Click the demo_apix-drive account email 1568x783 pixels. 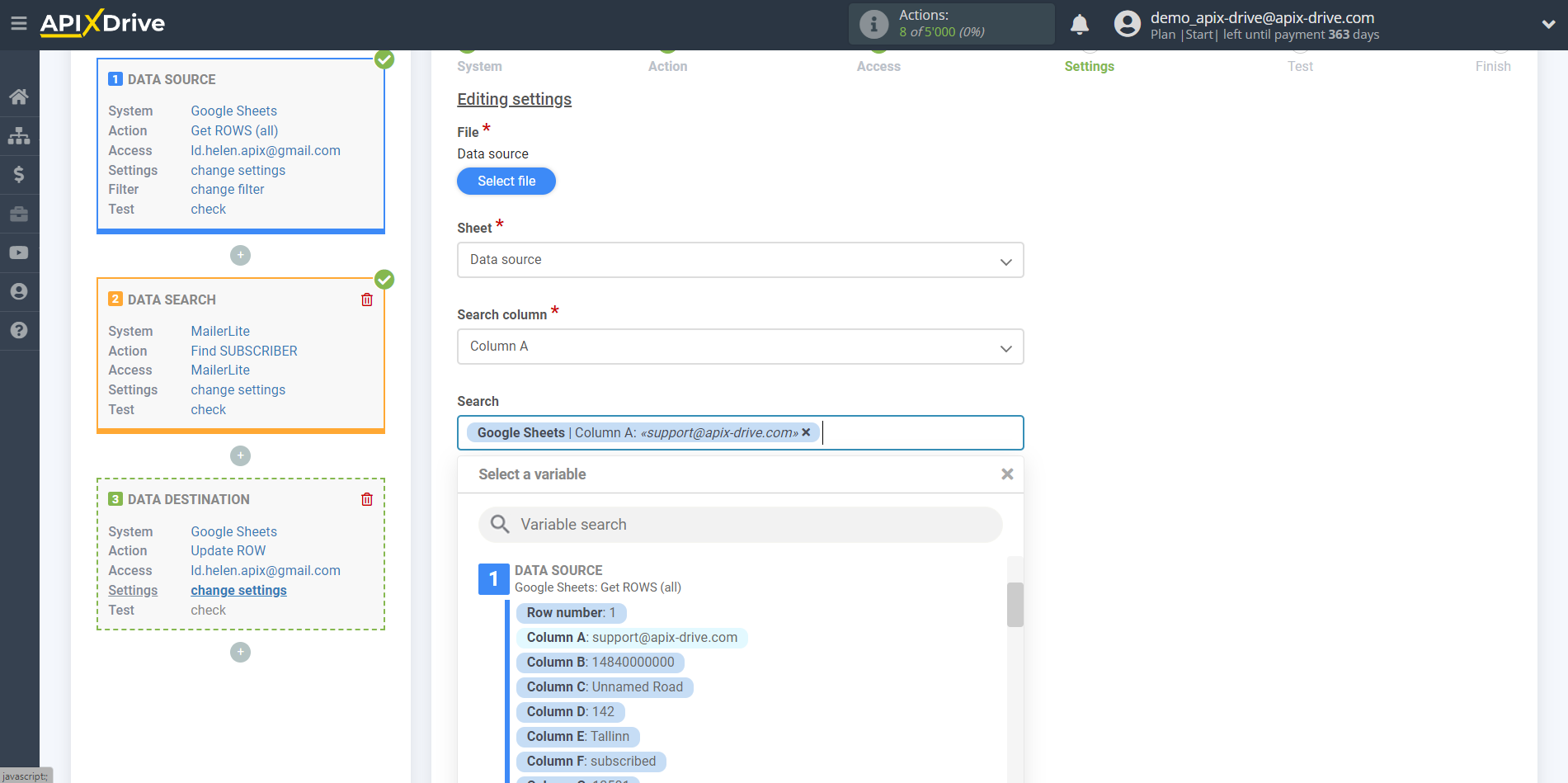(1262, 17)
